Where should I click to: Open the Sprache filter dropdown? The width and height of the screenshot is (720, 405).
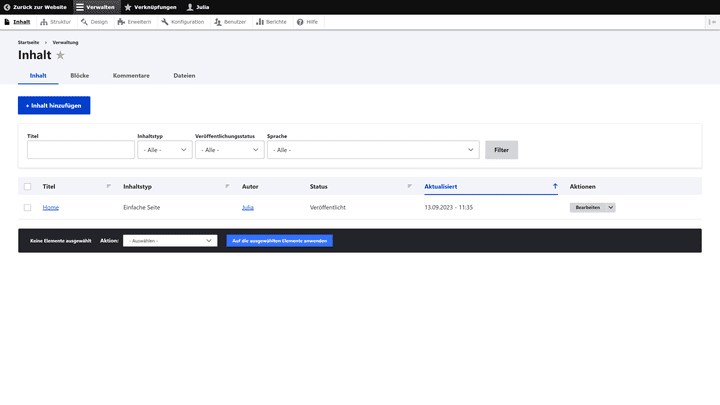pyautogui.click(x=373, y=150)
